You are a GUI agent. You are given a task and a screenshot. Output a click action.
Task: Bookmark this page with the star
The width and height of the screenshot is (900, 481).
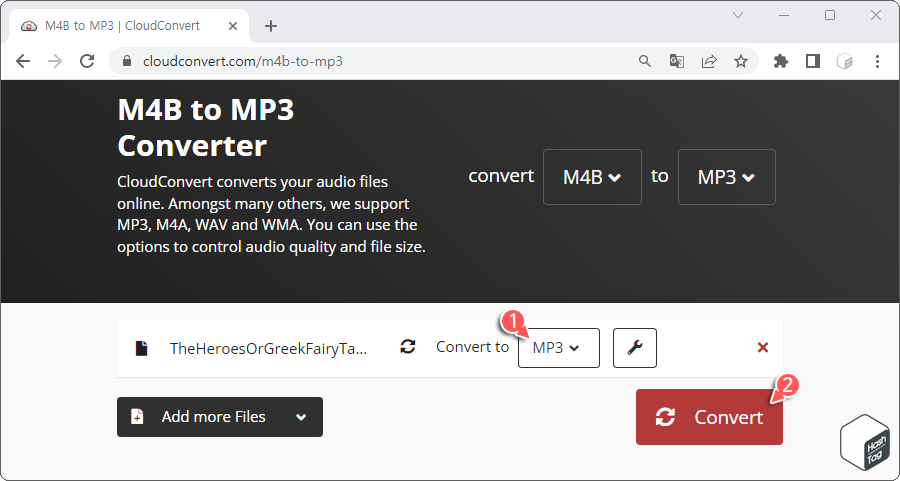[741, 61]
